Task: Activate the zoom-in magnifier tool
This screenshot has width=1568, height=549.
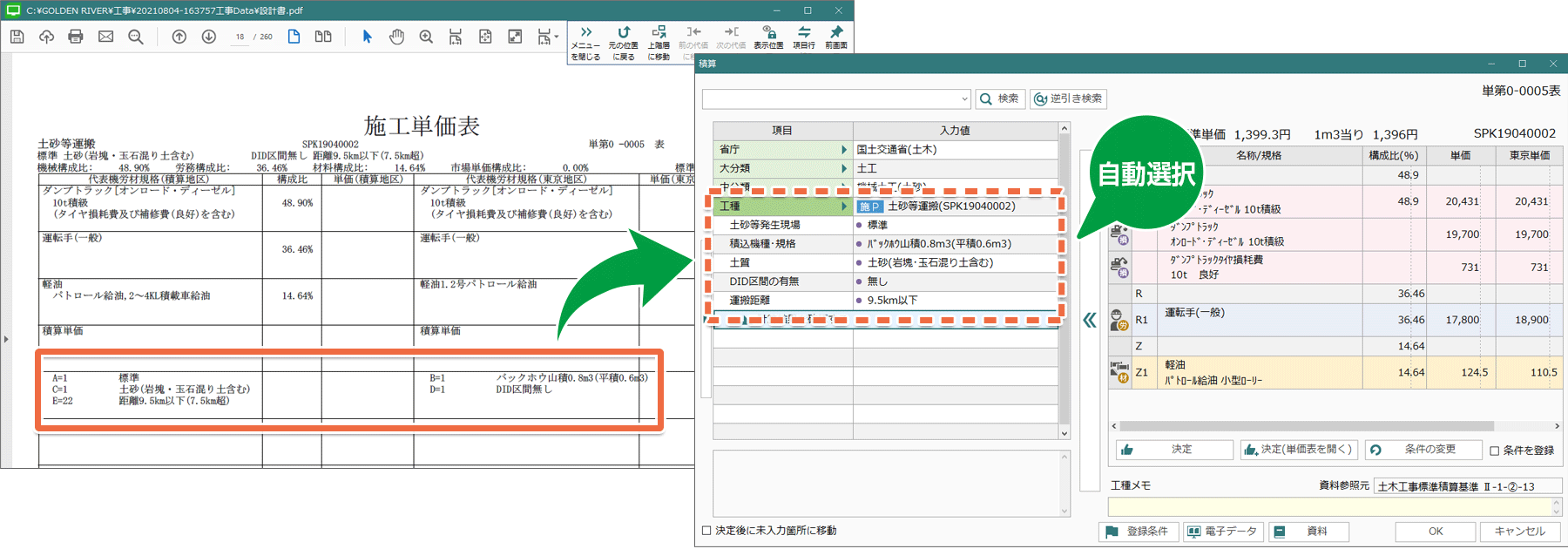Action: [426, 37]
